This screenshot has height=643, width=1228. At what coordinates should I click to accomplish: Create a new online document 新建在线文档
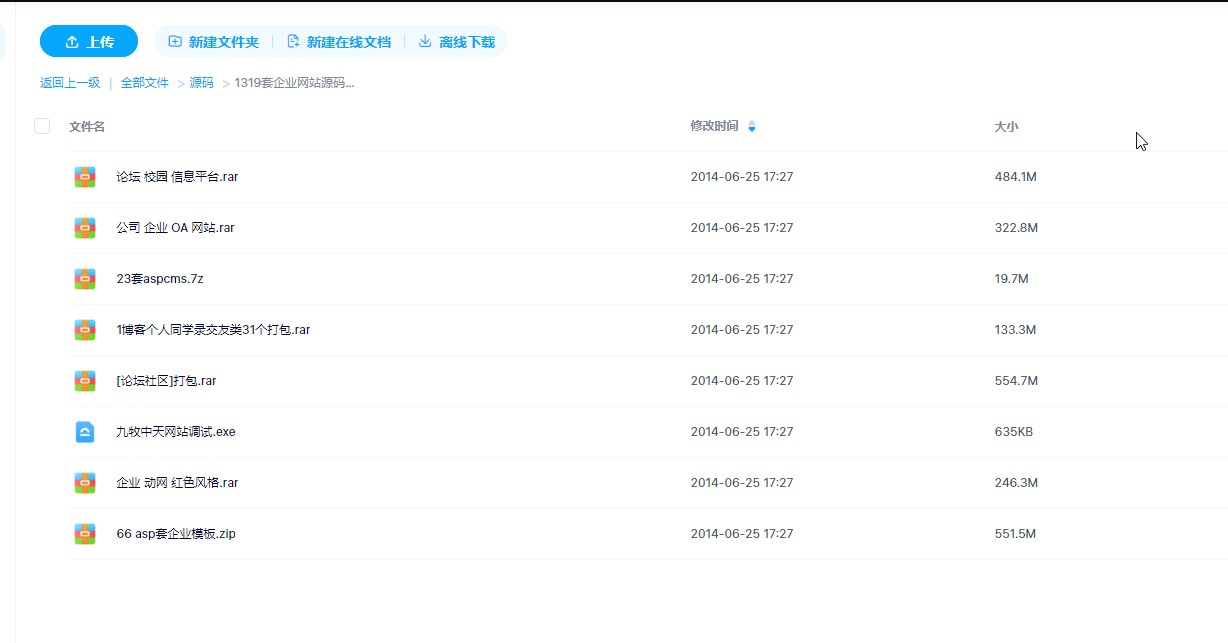click(338, 42)
